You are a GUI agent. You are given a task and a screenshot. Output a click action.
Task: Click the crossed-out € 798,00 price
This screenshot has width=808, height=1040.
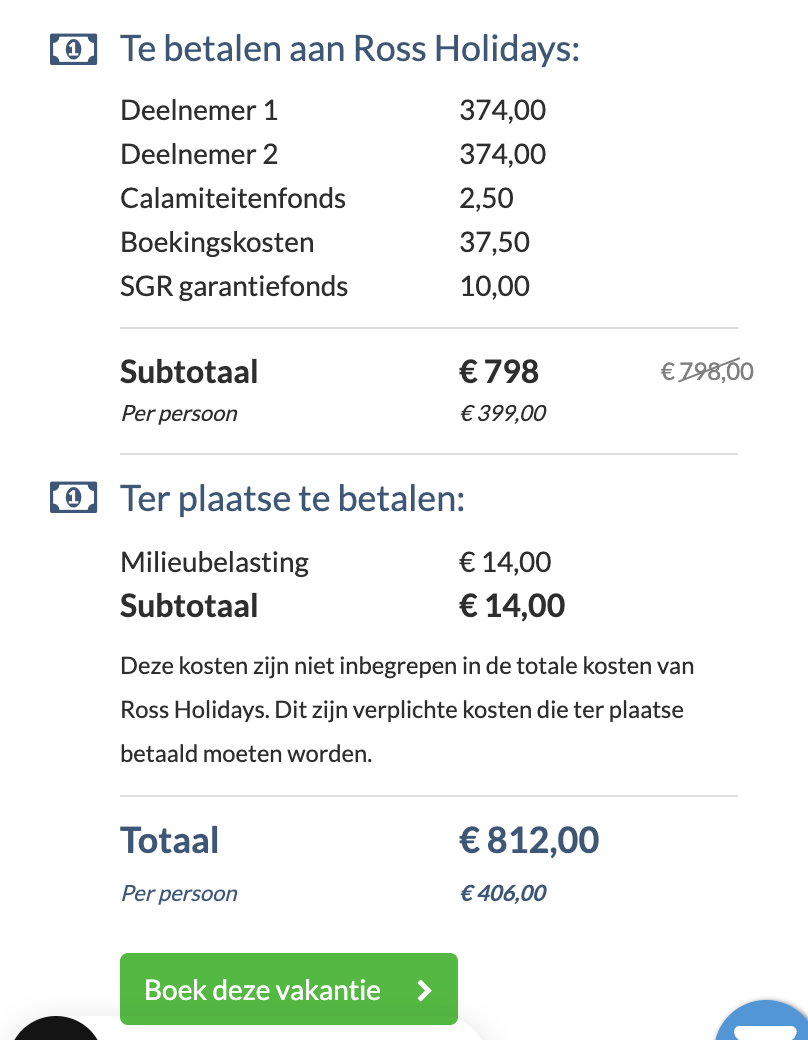707,372
